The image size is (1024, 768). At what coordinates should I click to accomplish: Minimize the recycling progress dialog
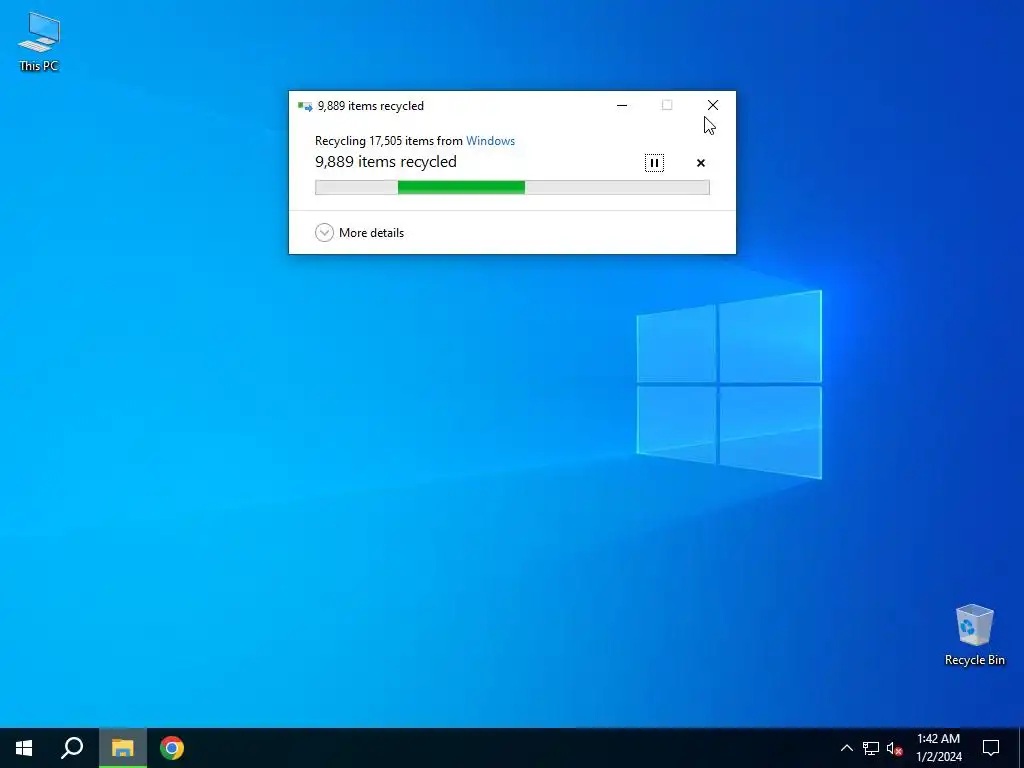622,105
